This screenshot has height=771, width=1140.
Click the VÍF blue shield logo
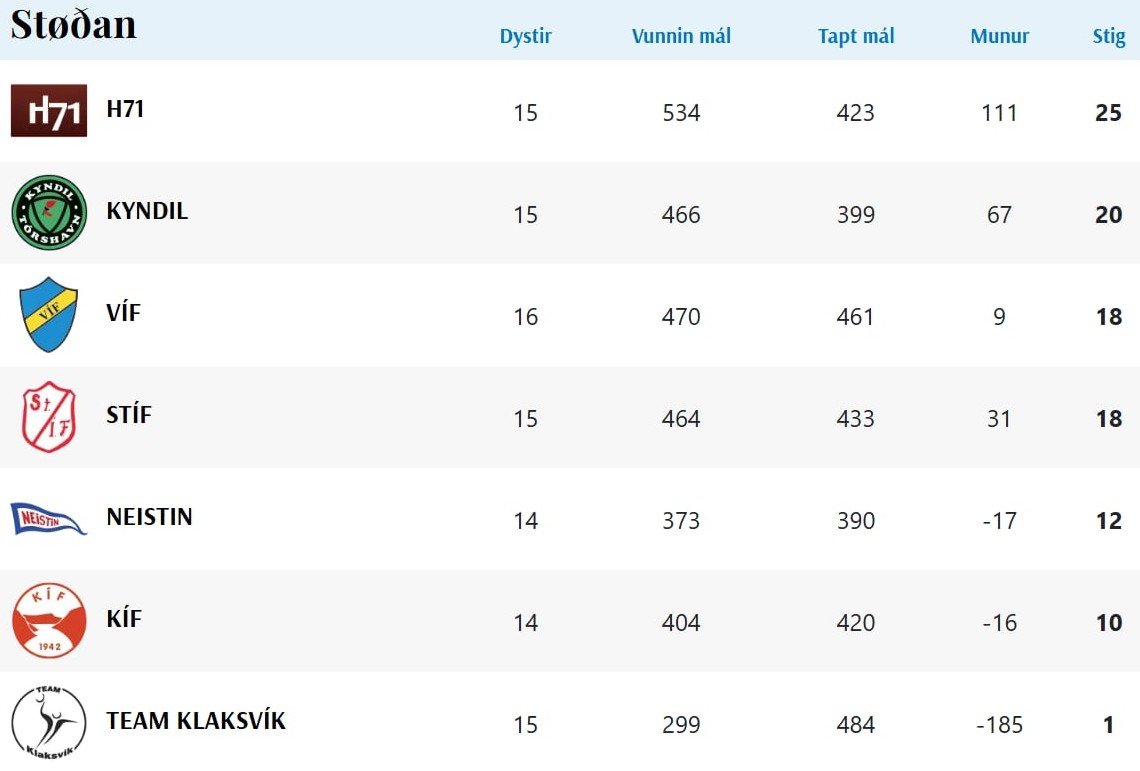[49, 314]
